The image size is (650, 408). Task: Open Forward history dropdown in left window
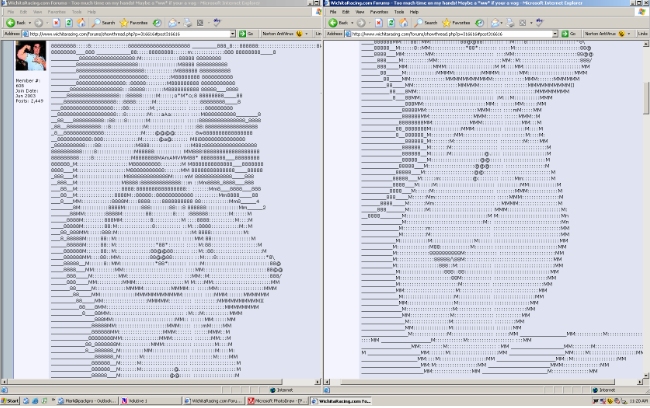tap(47, 23)
